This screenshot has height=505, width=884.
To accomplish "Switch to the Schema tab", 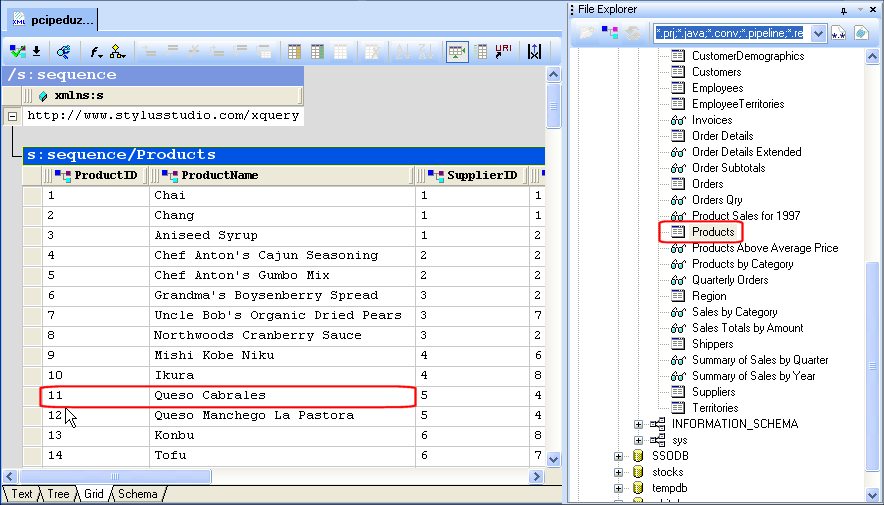I will [137, 494].
